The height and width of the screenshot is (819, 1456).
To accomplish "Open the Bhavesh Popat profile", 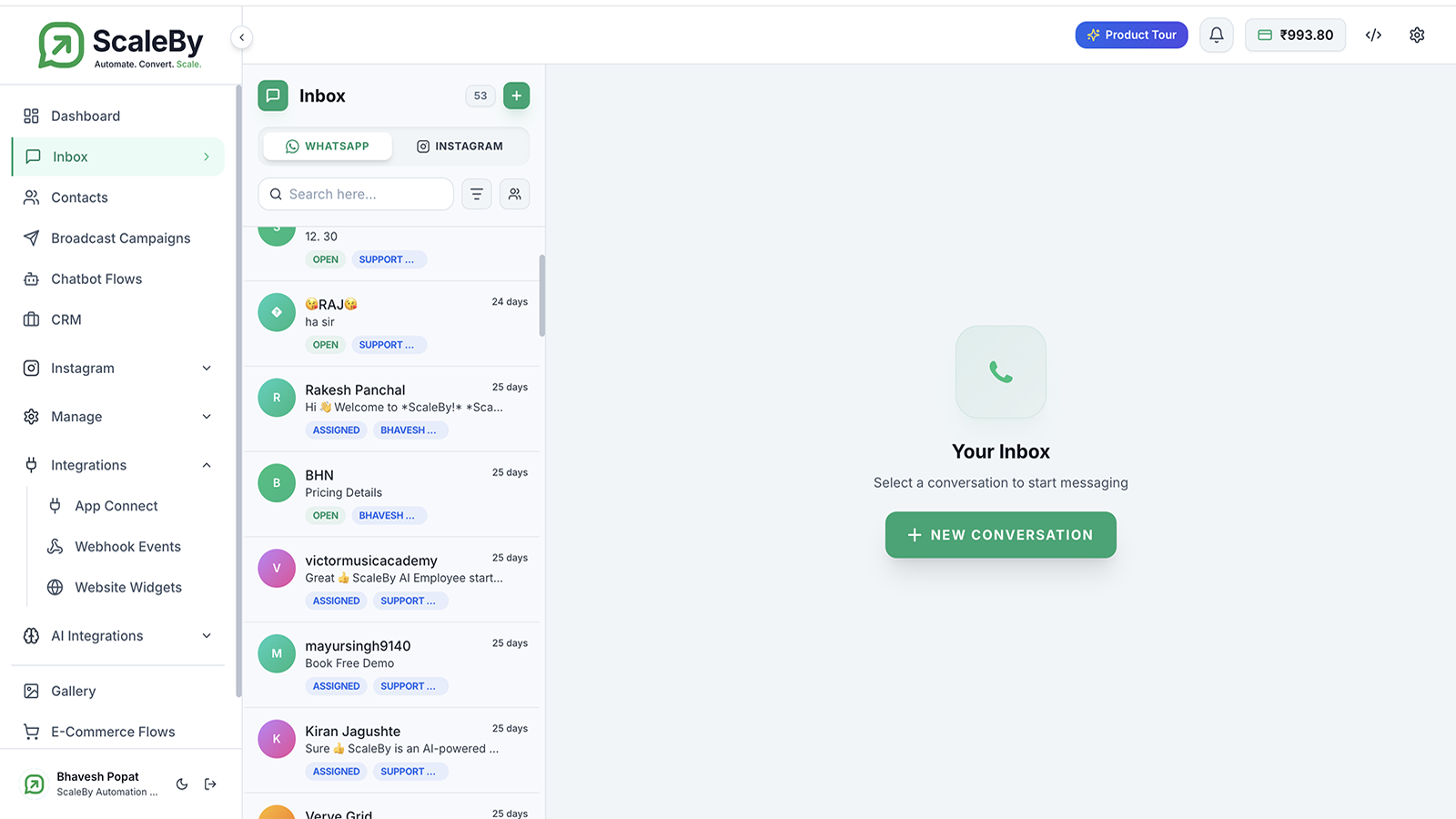I will click(91, 784).
